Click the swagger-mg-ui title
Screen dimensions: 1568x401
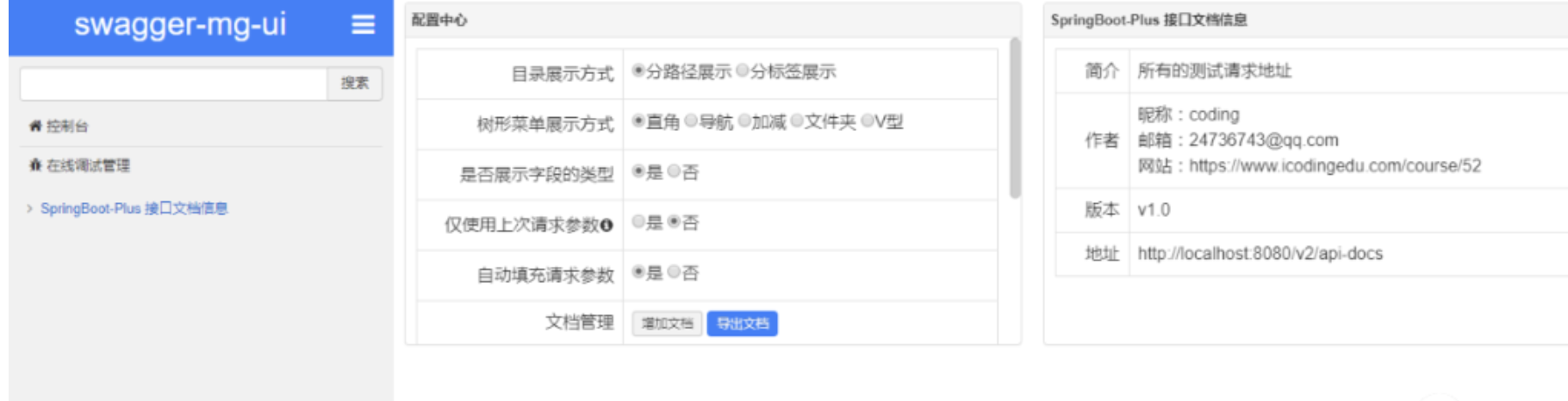pyautogui.click(x=180, y=24)
